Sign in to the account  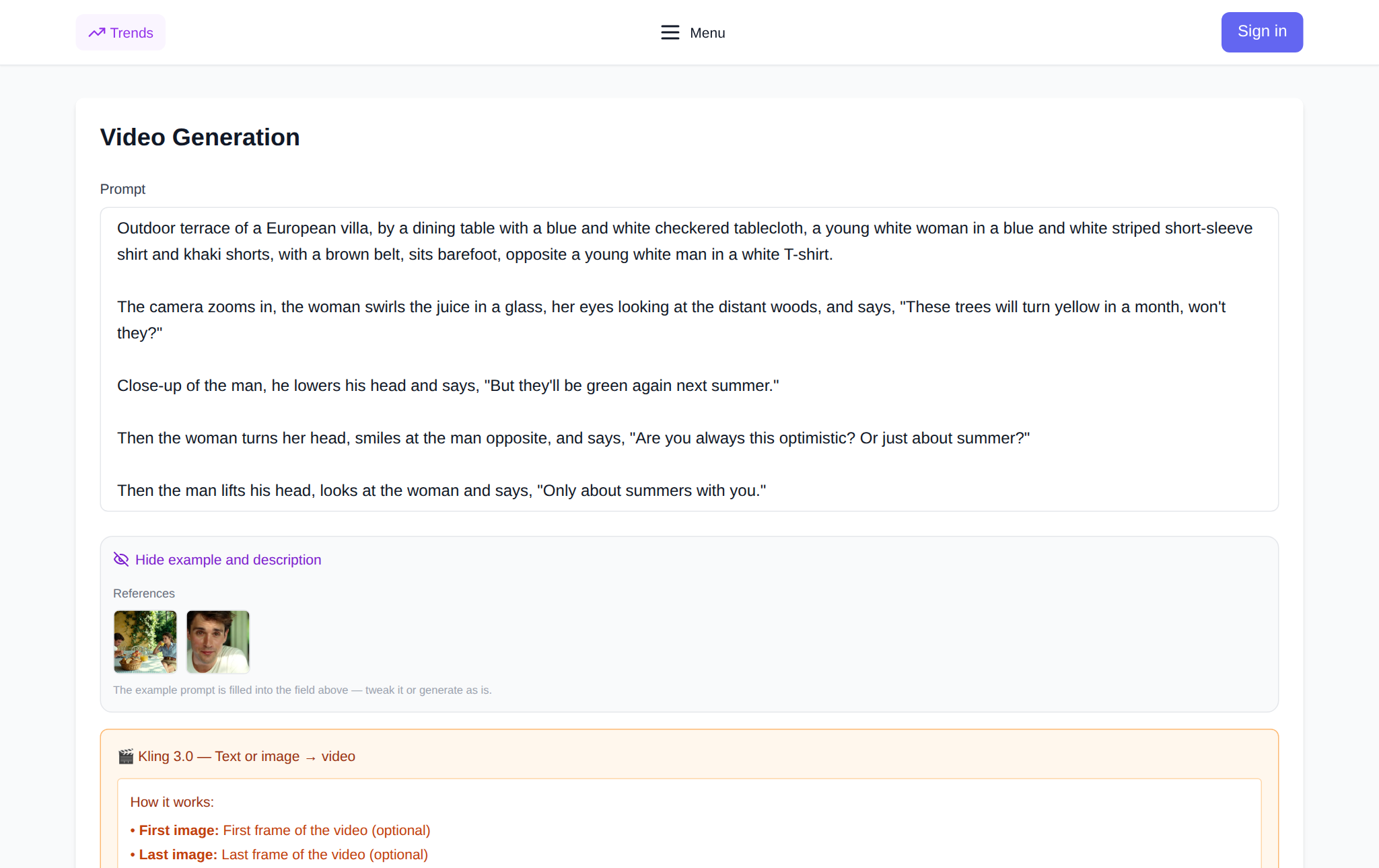click(x=1262, y=32)
